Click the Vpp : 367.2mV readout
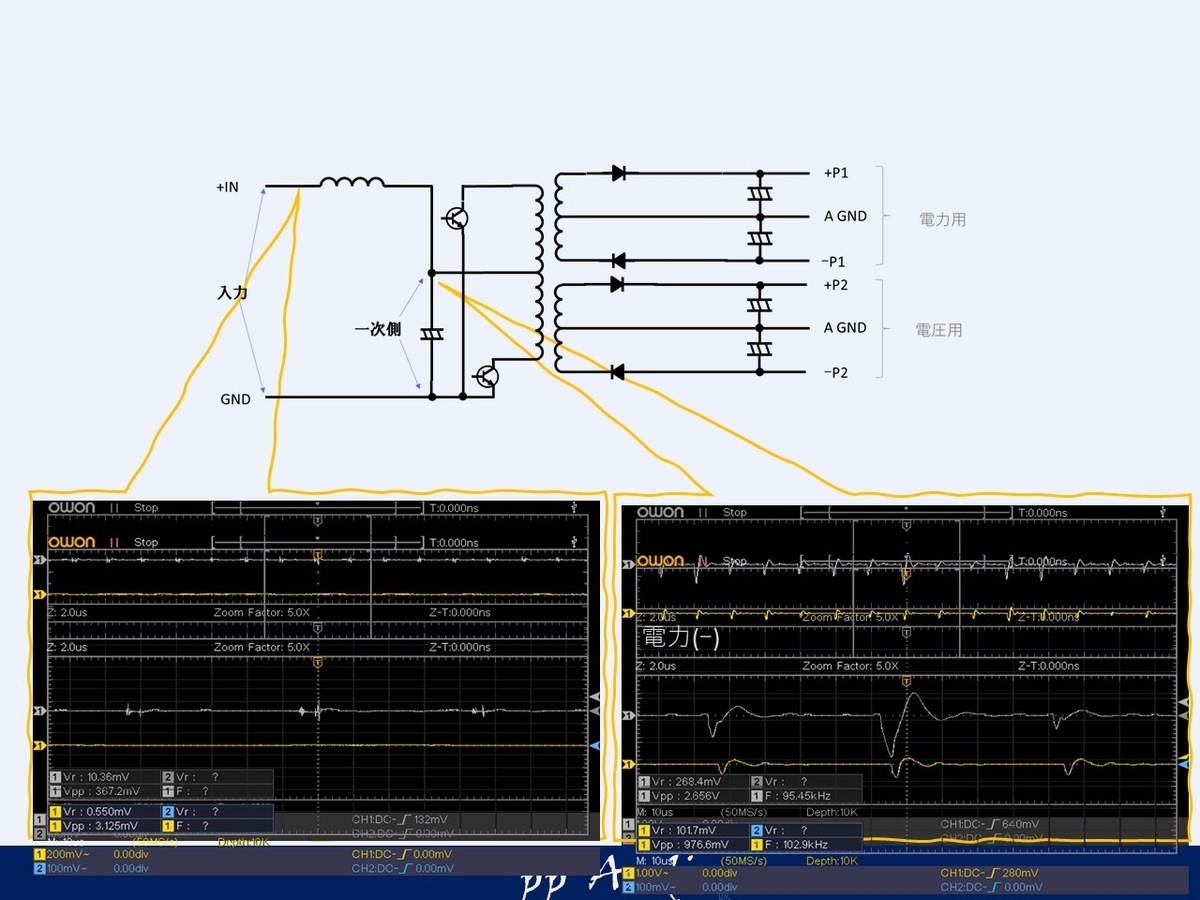 click(100, 791)
